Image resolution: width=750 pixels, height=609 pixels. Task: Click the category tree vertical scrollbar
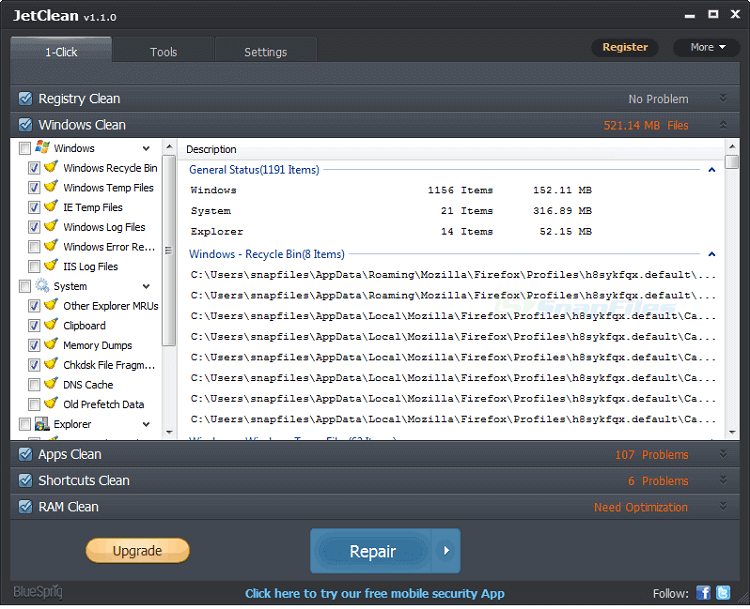(169, 250)
